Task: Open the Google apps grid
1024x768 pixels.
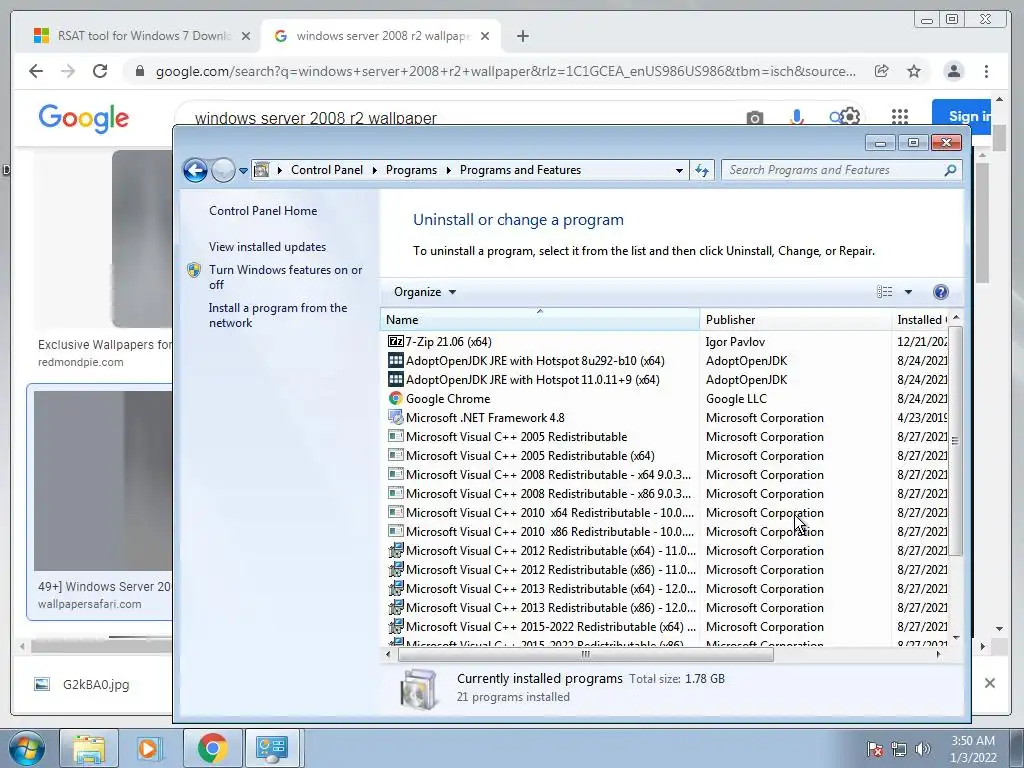Action: (900, 116)
